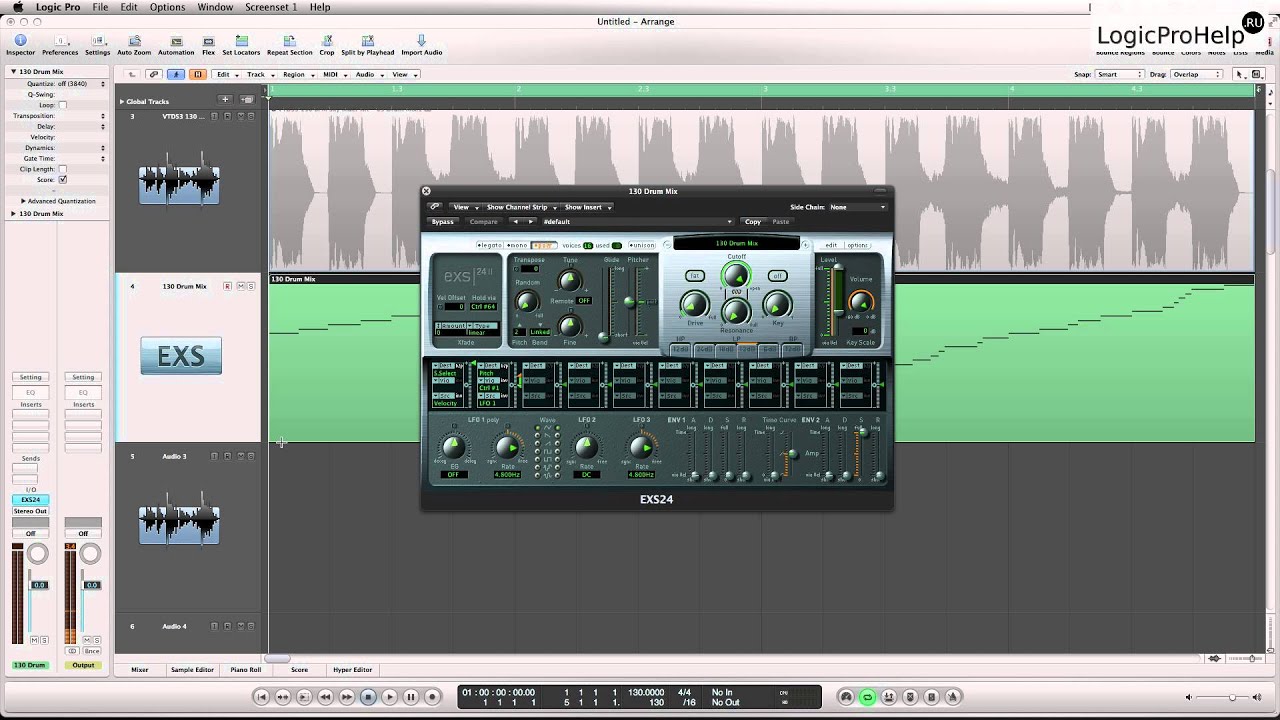Click the EXS24 instrument slot in I/O
1280x720 pixels.
30,500
